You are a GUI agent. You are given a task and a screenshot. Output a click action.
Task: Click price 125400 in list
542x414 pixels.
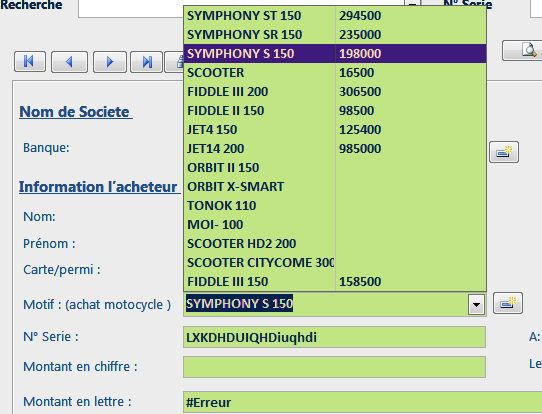pyautogui.click(x=360, y=130)
